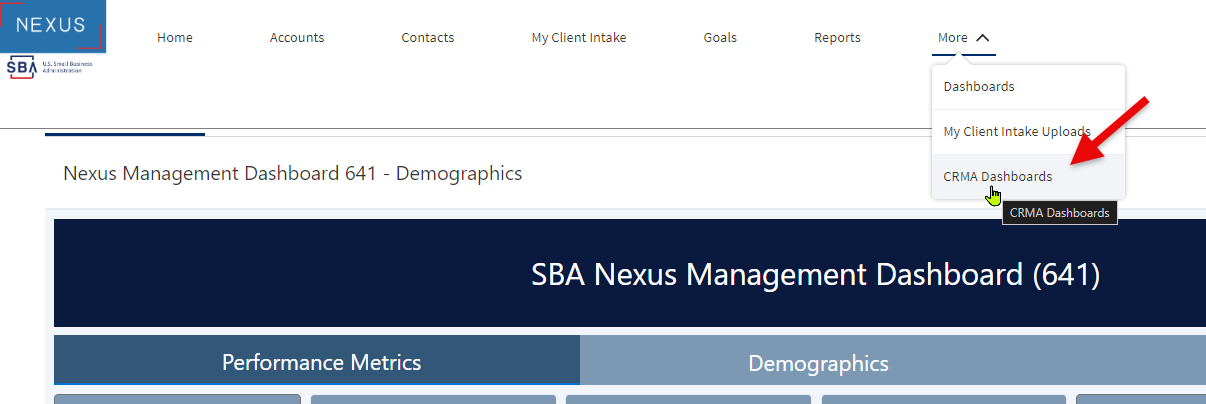Open the Accounts nav item
The height and width of the screenshot is (404, 1206).
(297, 38)
